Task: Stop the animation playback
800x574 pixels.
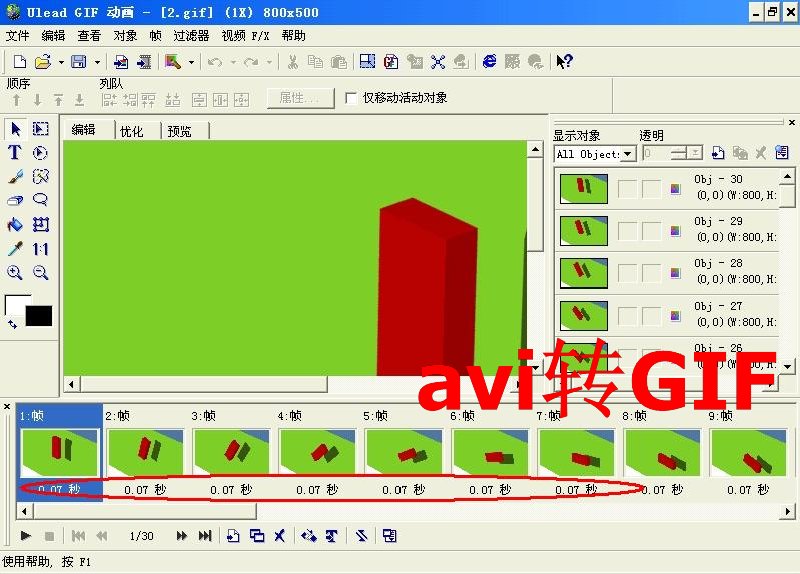Action: pyautogui.click(x=49, y=536)
